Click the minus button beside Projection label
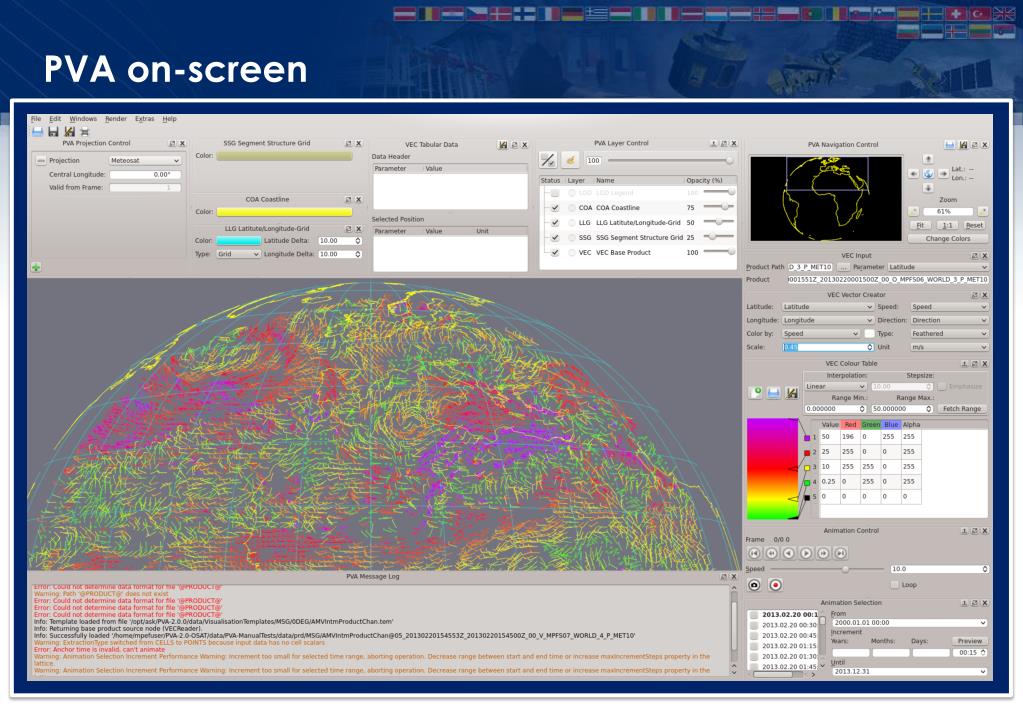This screenshot has width=1023, height=708. pyautogui.click(x=40, y=160)
